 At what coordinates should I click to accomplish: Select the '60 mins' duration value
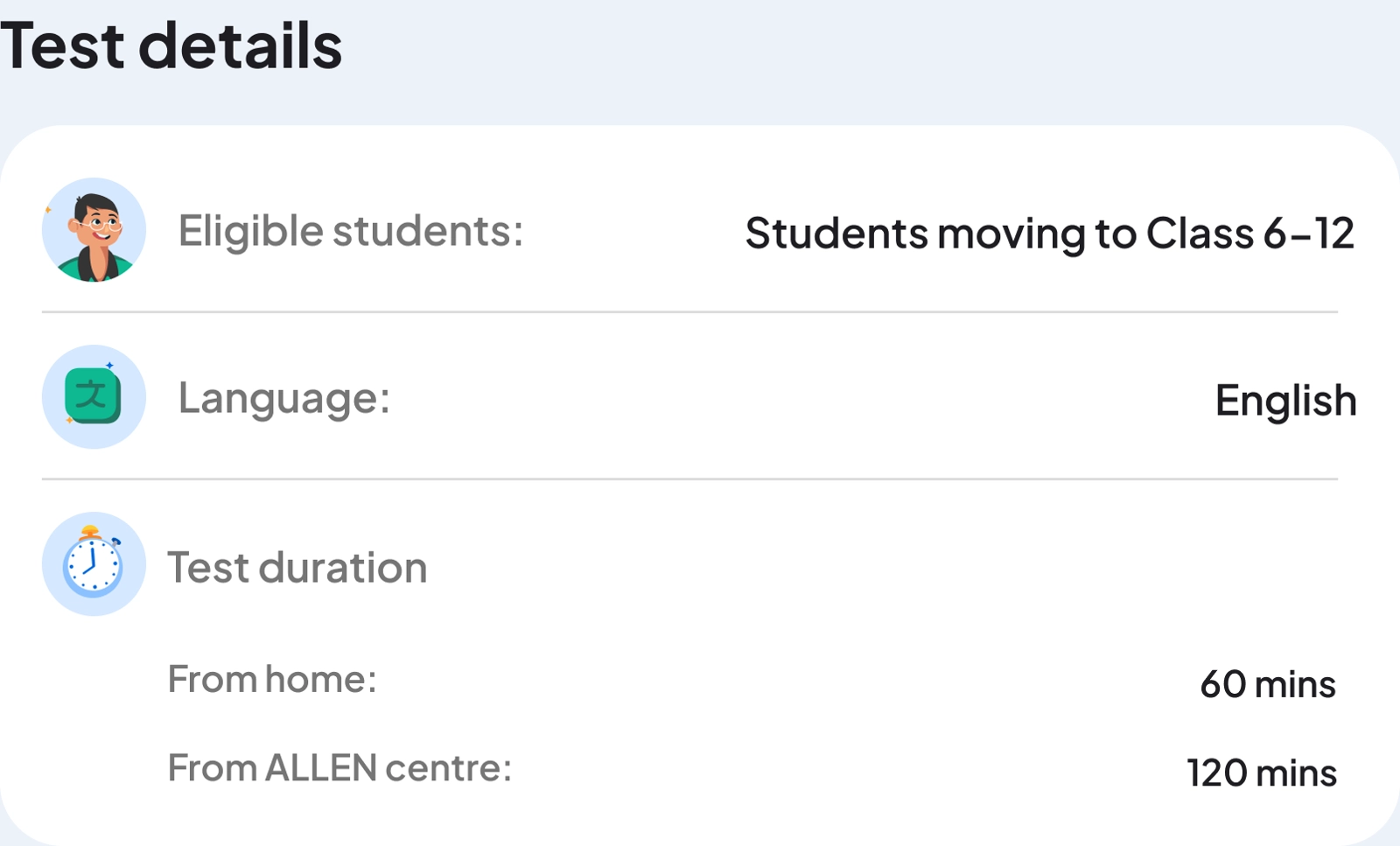coord(1267,684)
